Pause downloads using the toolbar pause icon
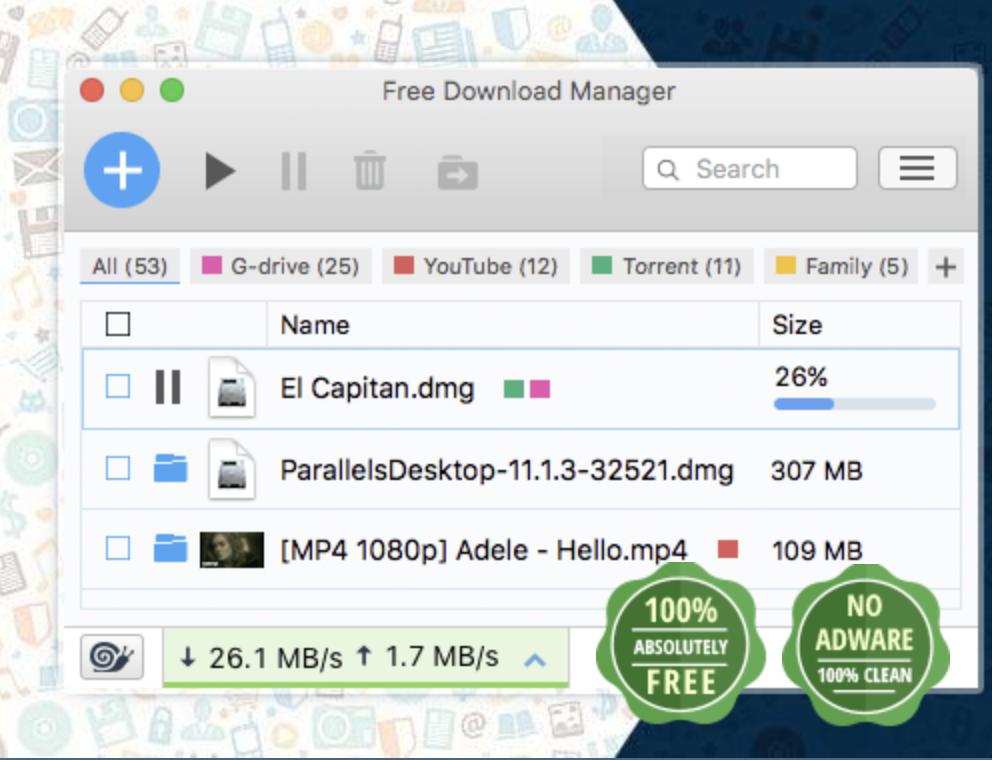The image size is (992, 760). pos(294,171)
